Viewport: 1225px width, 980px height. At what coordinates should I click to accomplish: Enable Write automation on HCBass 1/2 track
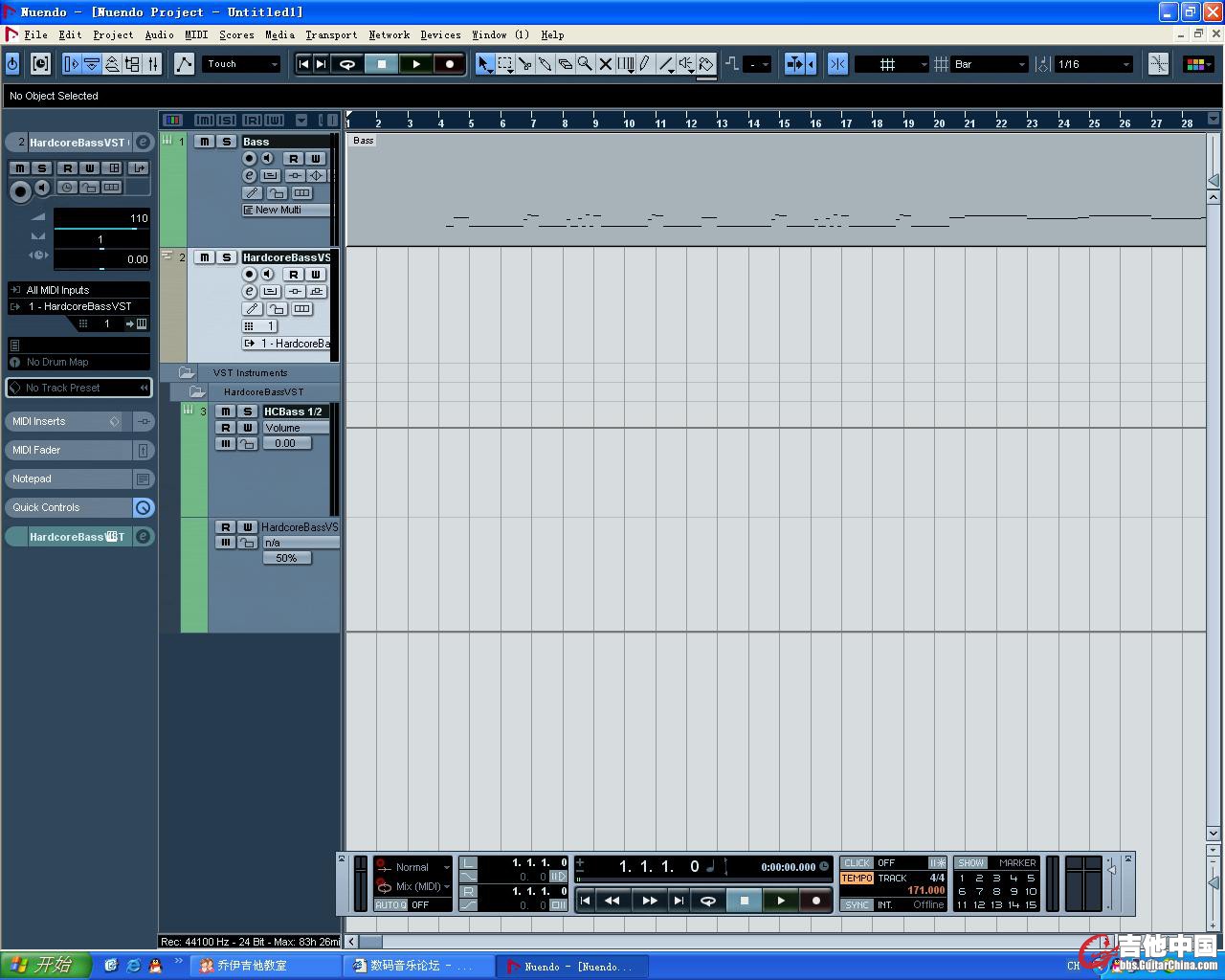[247, 428]
